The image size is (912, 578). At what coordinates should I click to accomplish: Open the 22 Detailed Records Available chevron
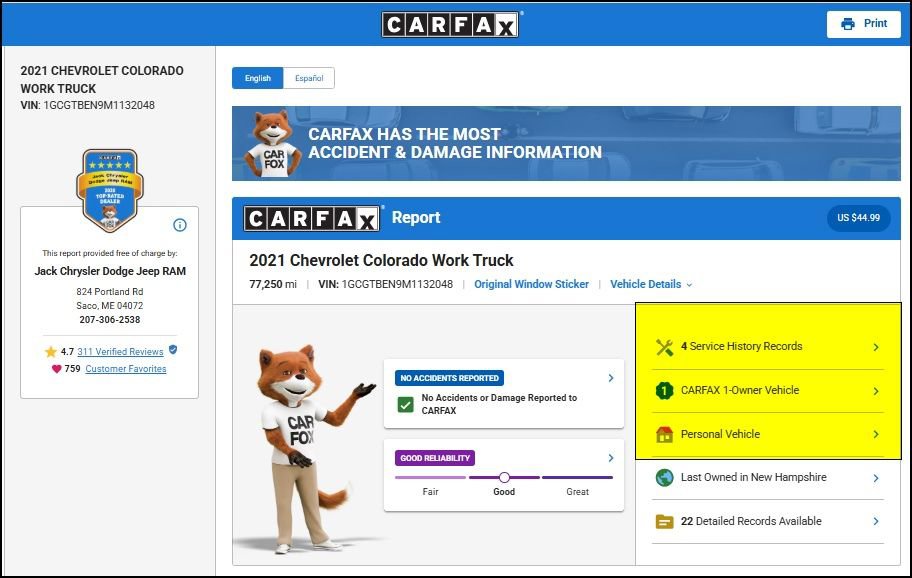pyautogui.click(x=876, y=522)
